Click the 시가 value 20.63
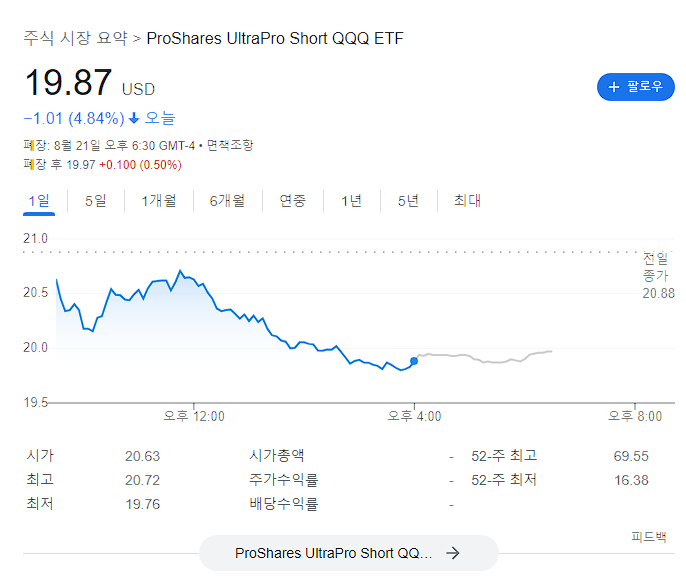Screen dimensions: 686x582 [x=143, y=456]
